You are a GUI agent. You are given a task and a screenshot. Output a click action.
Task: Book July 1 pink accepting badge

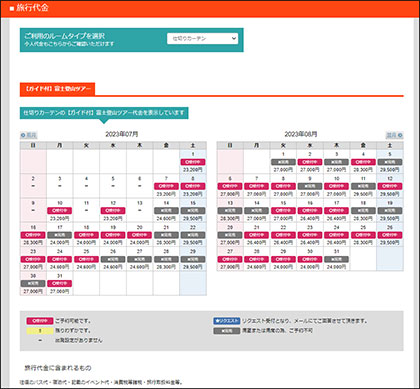click(x=193, y=162)
